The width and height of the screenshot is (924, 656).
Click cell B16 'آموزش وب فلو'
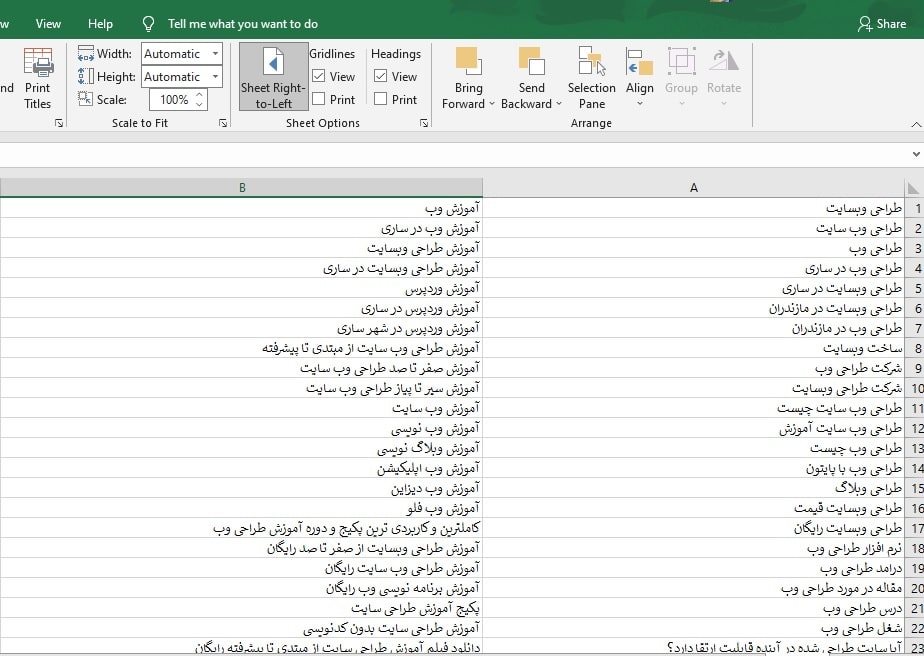[x=242, y=509]
